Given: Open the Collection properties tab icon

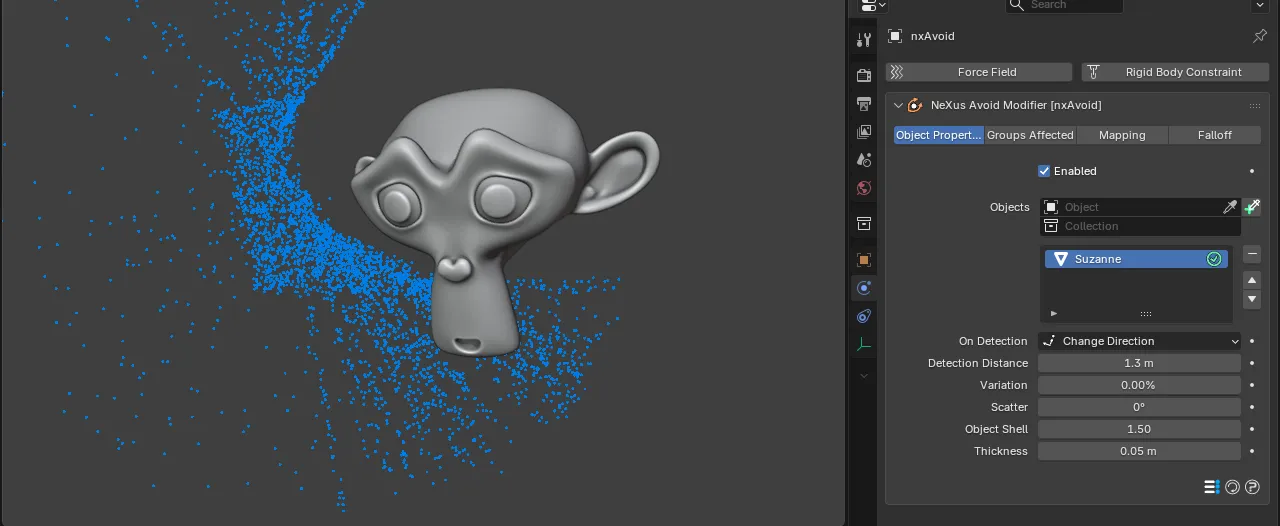Looking at the screenshot, I should (864, 223).
